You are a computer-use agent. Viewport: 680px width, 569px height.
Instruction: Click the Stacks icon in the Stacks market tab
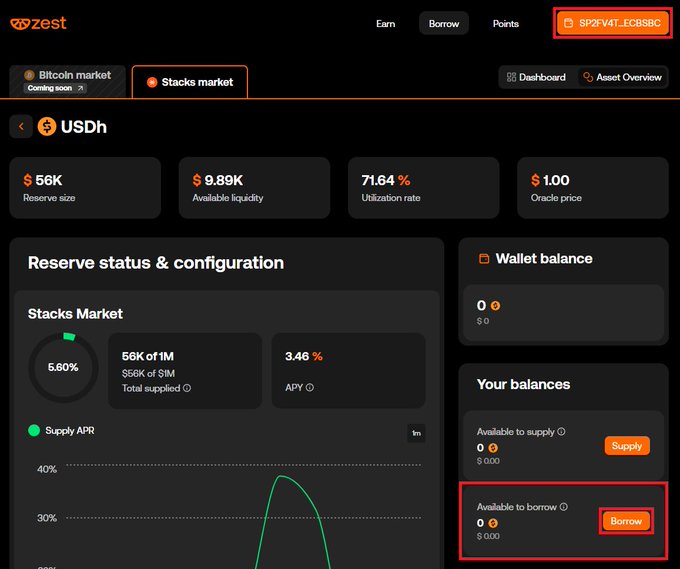[x=152, y=82]
